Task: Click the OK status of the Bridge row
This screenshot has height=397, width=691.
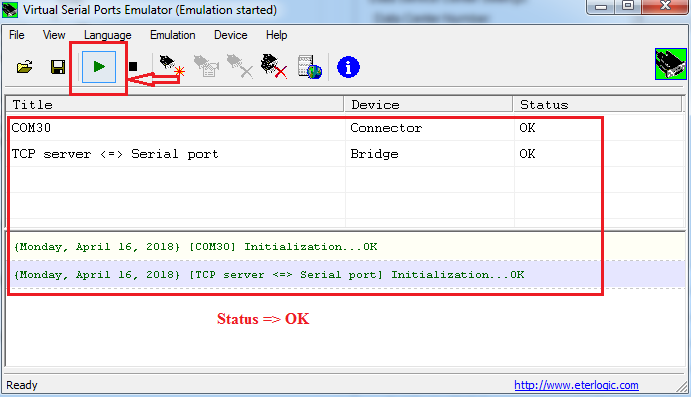Action: point(527,154)
